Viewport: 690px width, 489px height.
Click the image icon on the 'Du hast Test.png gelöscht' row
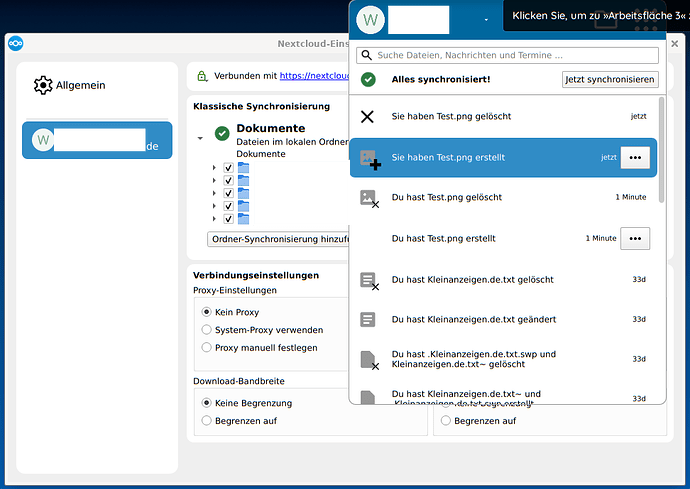pos(369,199)
